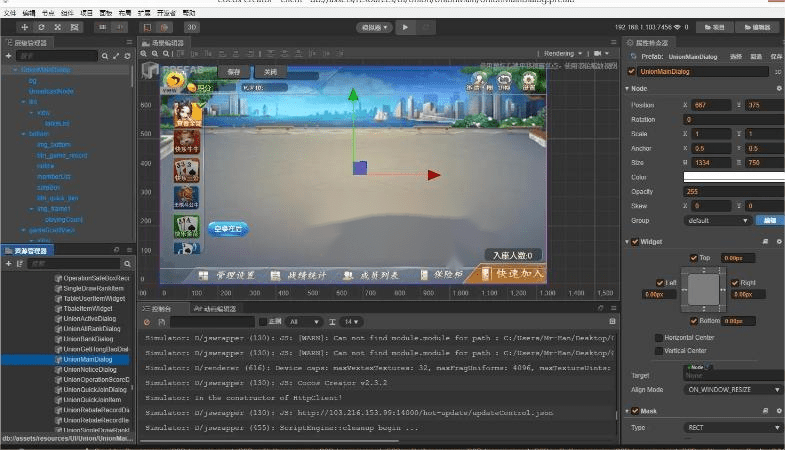Click Opacity value 255 field
This screenshot has height=450, width=785.
click(734, 191)
